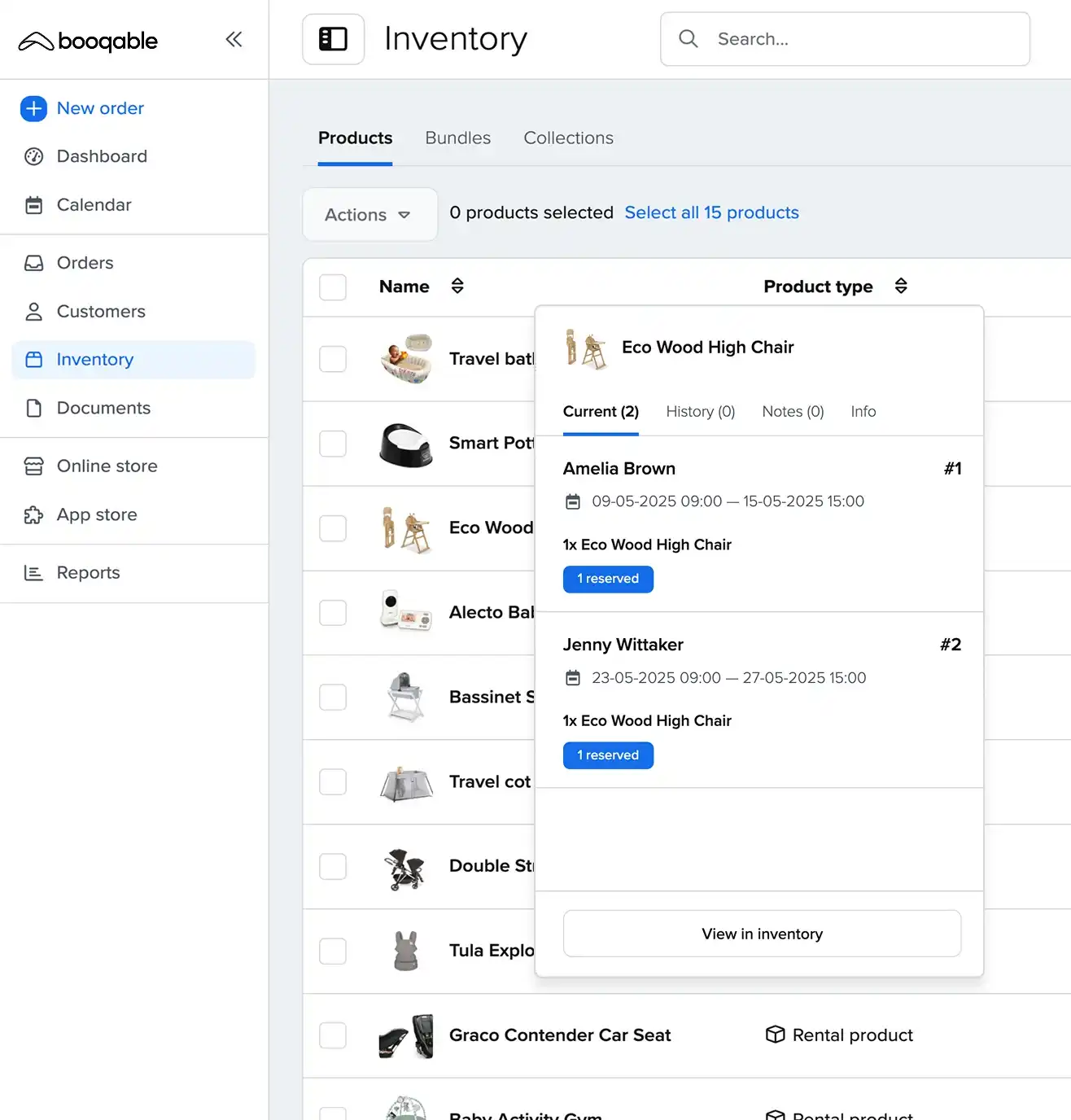The height and width of the screenshot is (1120, 1071).
Task: Open Orders via its tray icon
Action: [33, 263]
